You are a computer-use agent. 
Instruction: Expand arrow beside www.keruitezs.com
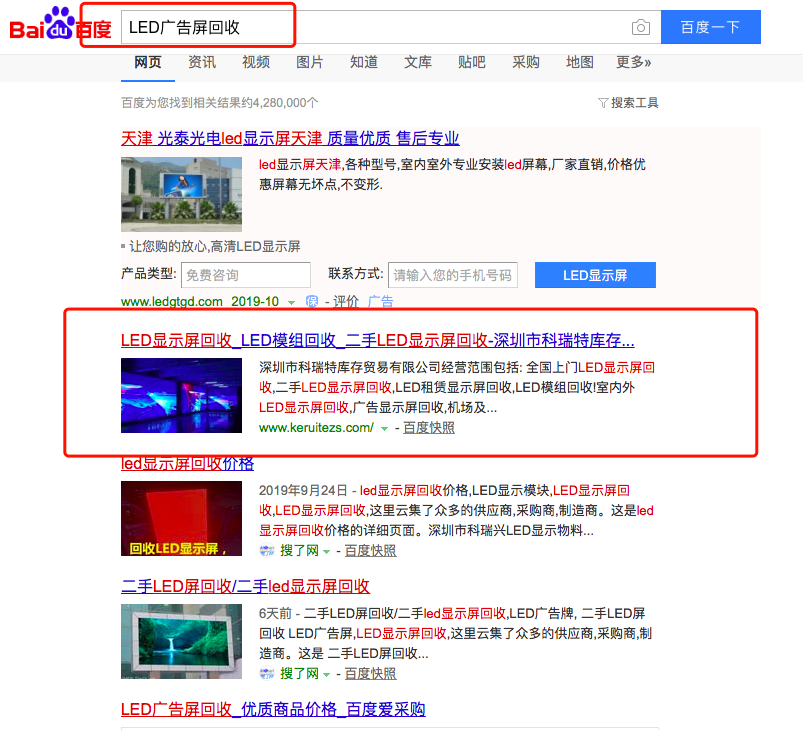[384, 429]
